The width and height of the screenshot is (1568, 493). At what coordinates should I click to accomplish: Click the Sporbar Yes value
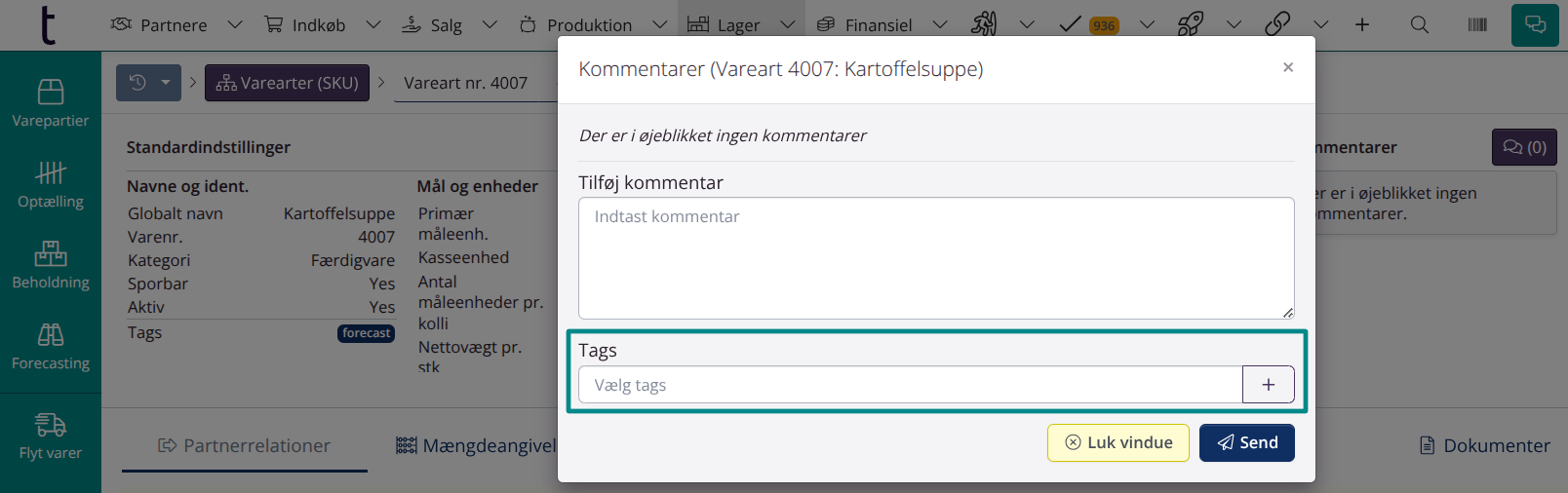(382, 284)
